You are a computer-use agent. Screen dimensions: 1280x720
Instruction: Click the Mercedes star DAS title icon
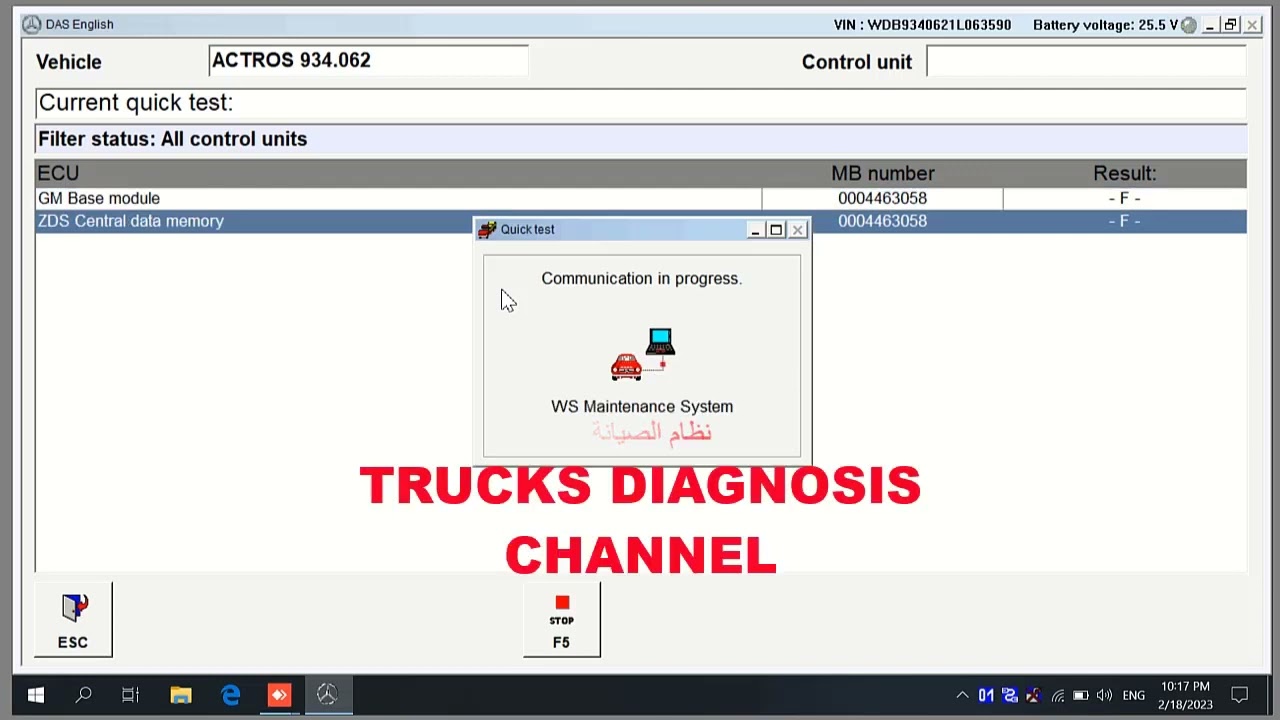(x=32, y=24)
